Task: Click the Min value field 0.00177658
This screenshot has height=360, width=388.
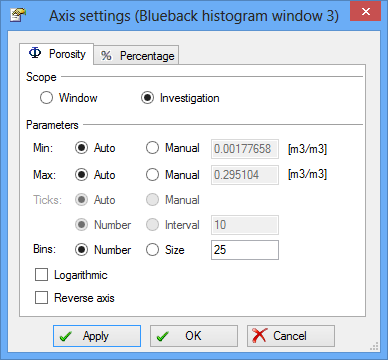Action: pos(245,149)
